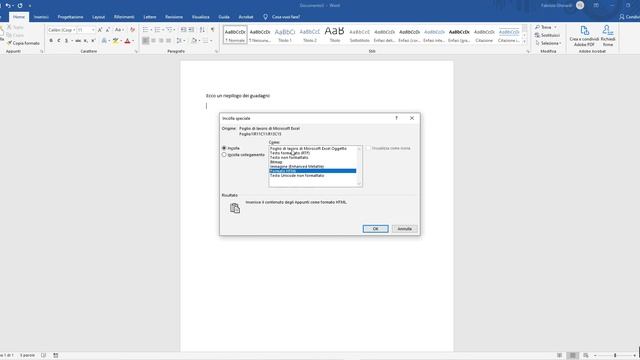Decrease paragraph indent
The width and height of the screenshot is (640, 360).
pyautogui.click(x=183, y=30)
